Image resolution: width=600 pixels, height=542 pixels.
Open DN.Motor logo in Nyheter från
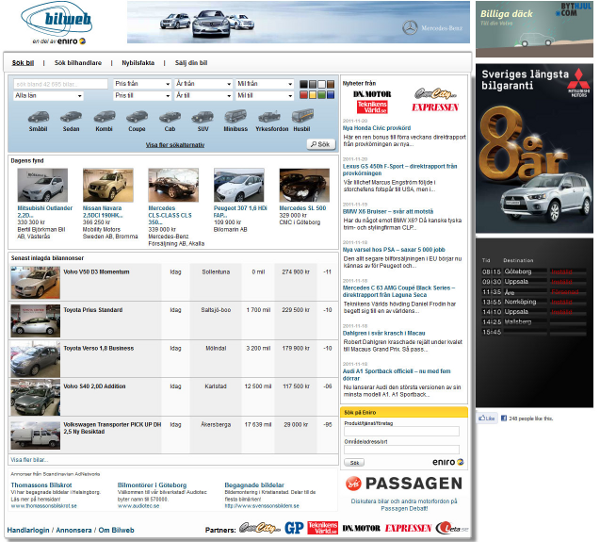pyautogui.click(x=372, y=94)
